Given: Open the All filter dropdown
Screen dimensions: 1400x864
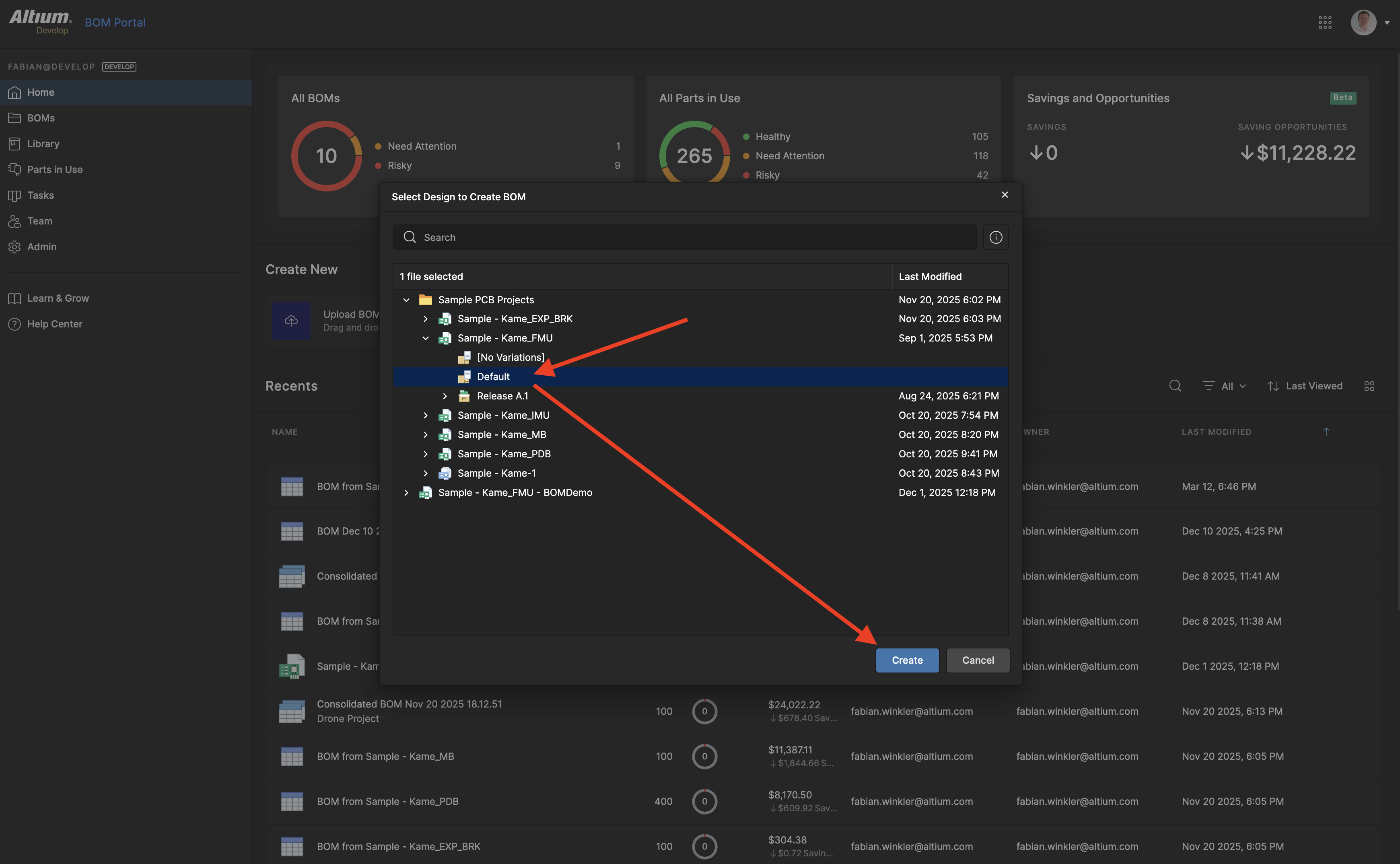Looking at the screenshot, I should click(x=1224, y=386).
